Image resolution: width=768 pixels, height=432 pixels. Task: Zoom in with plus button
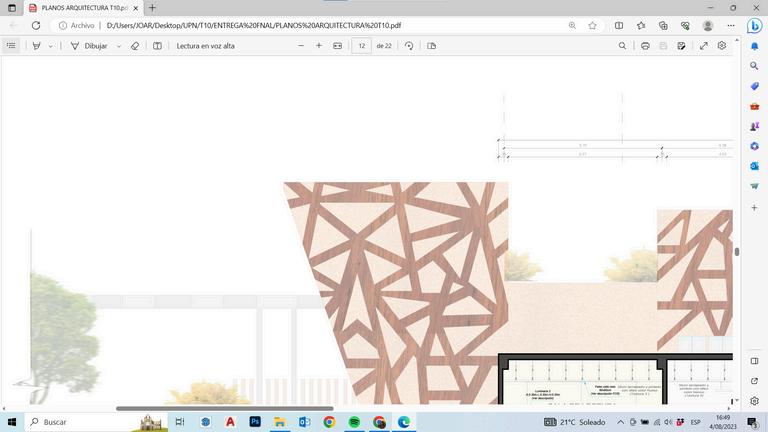point(319,46)
